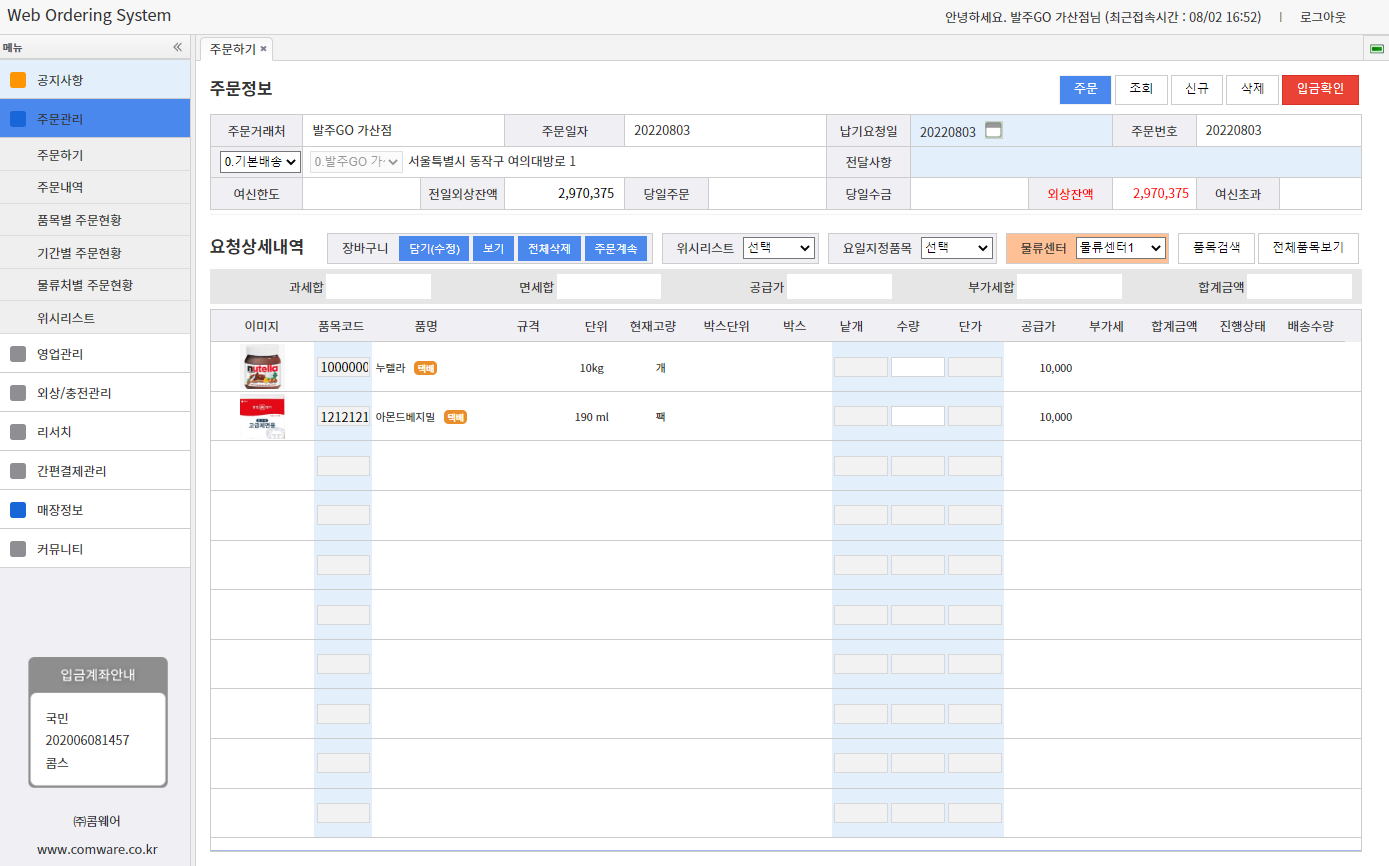Viewport: 1389px width, 866px height.
Task: Click the orange 공지사항 menu icon
Action: (18, 80)
